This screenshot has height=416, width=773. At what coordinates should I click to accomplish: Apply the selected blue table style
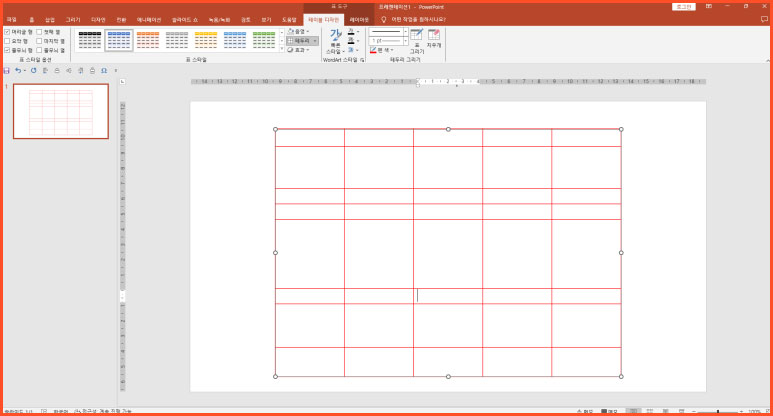click(119, 40)
